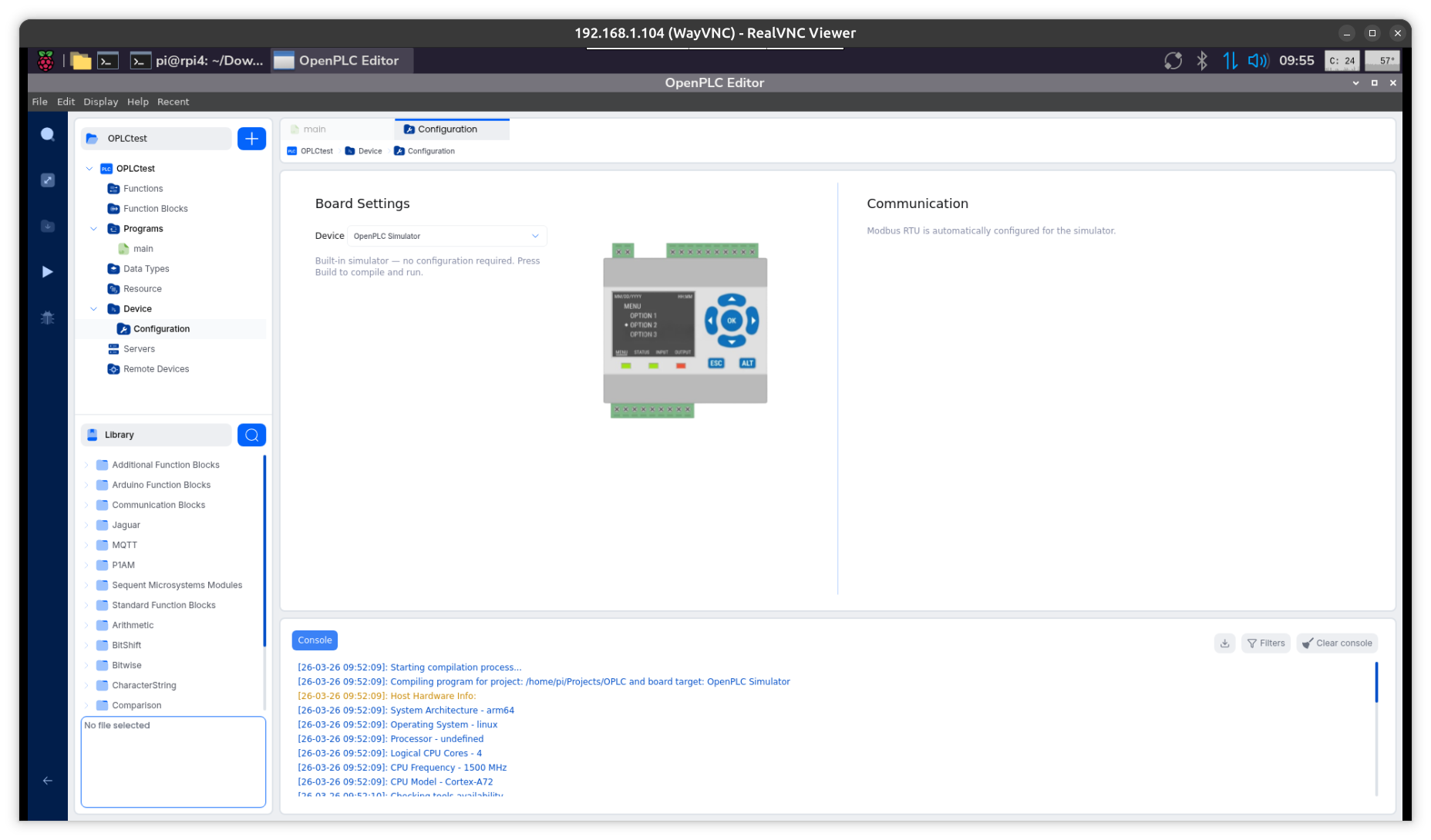Screen dimensions: 1431x840
Task: Collapse the Device tree node
Action: coord(94,309)
